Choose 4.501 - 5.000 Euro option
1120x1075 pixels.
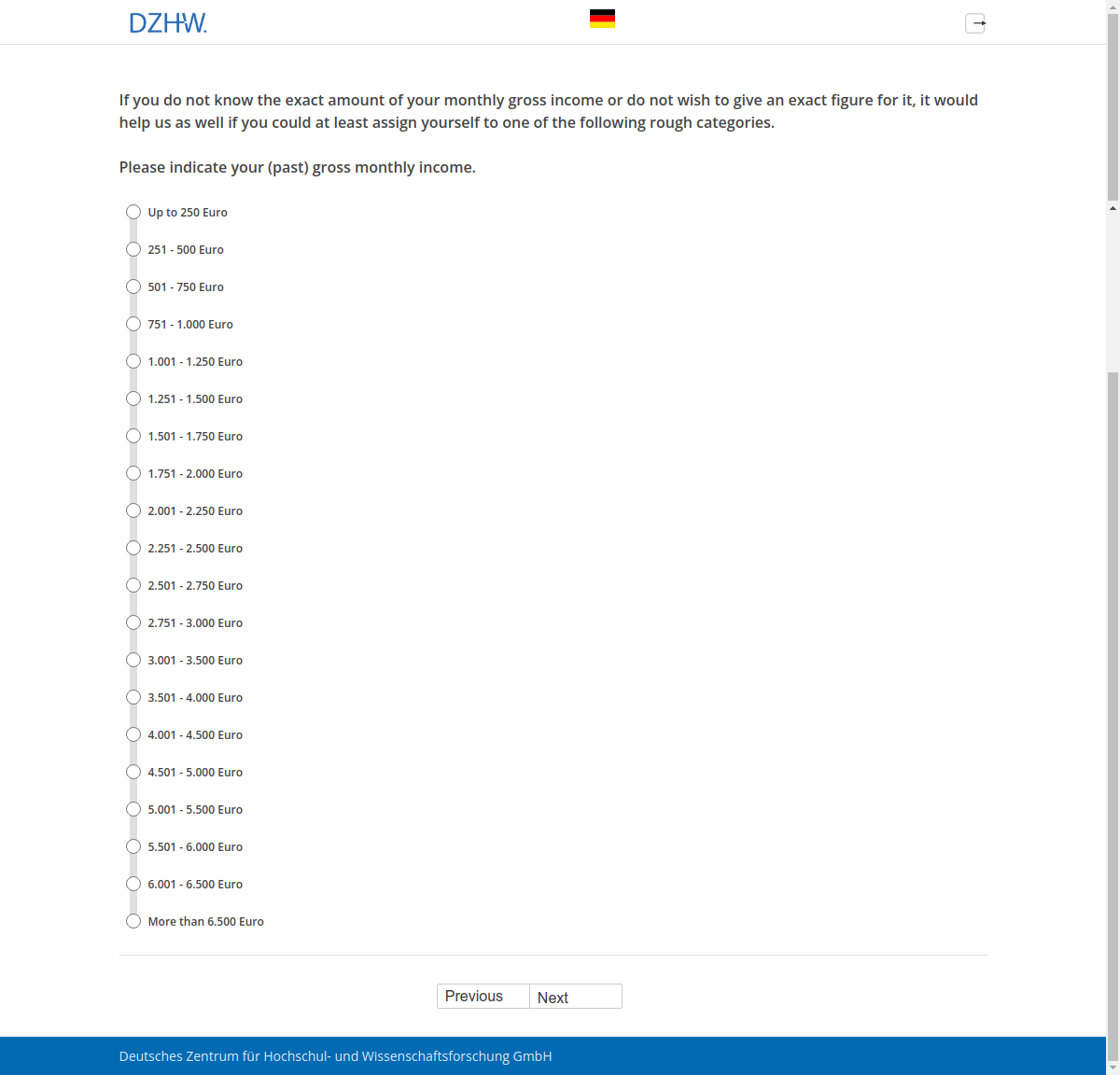point(133,773)
